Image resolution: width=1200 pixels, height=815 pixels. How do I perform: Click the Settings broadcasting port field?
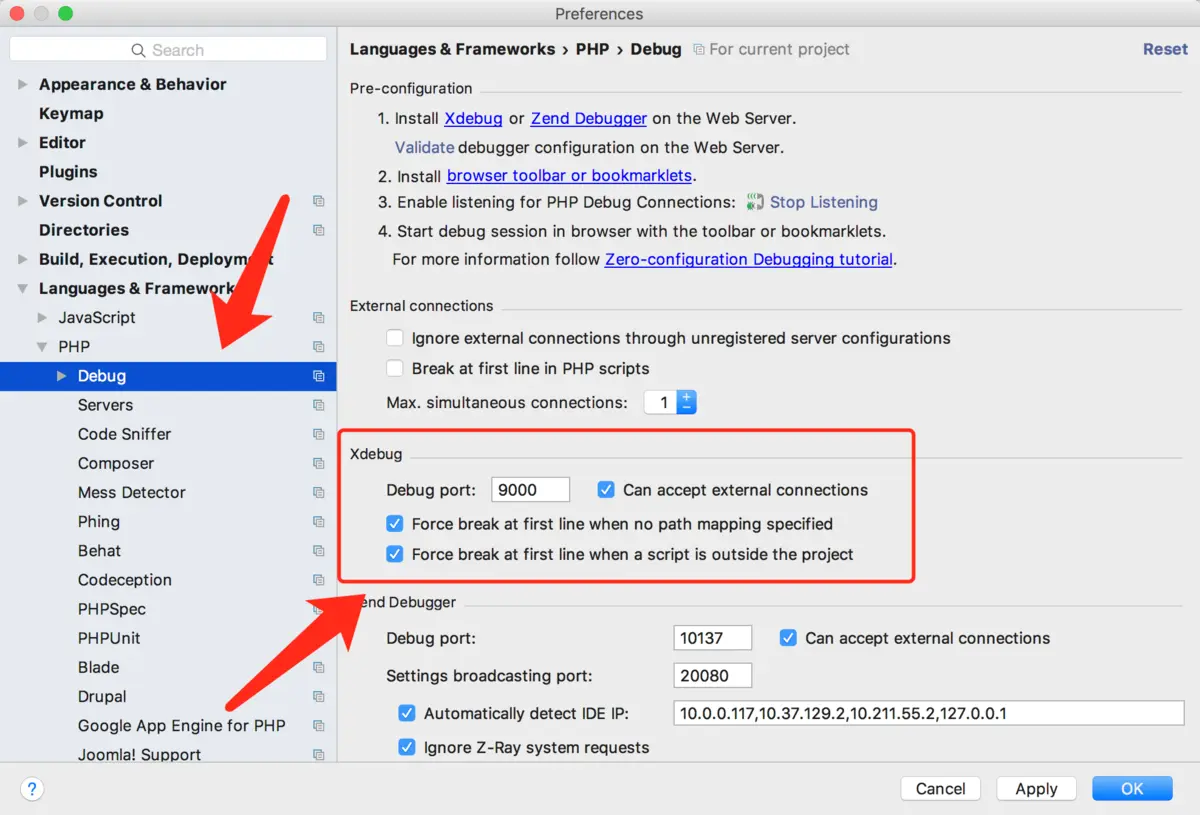(713, 676)
